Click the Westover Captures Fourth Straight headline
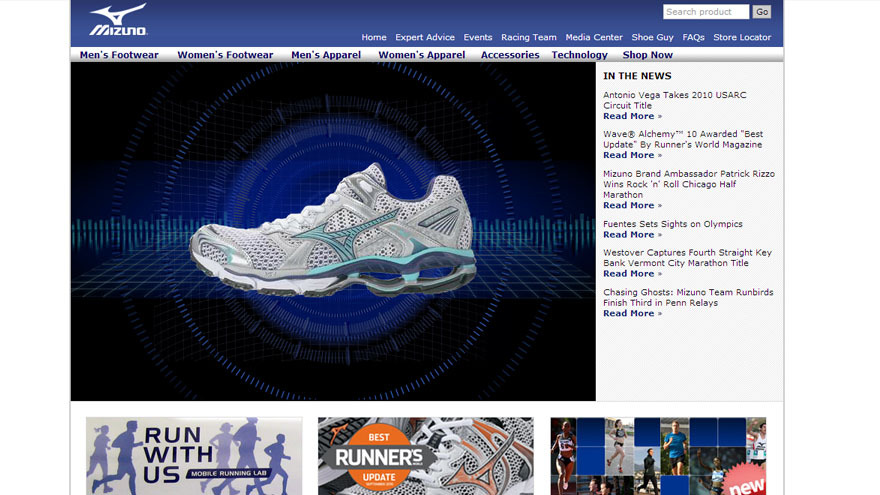The image size is (880, 495). pos(688,258)
